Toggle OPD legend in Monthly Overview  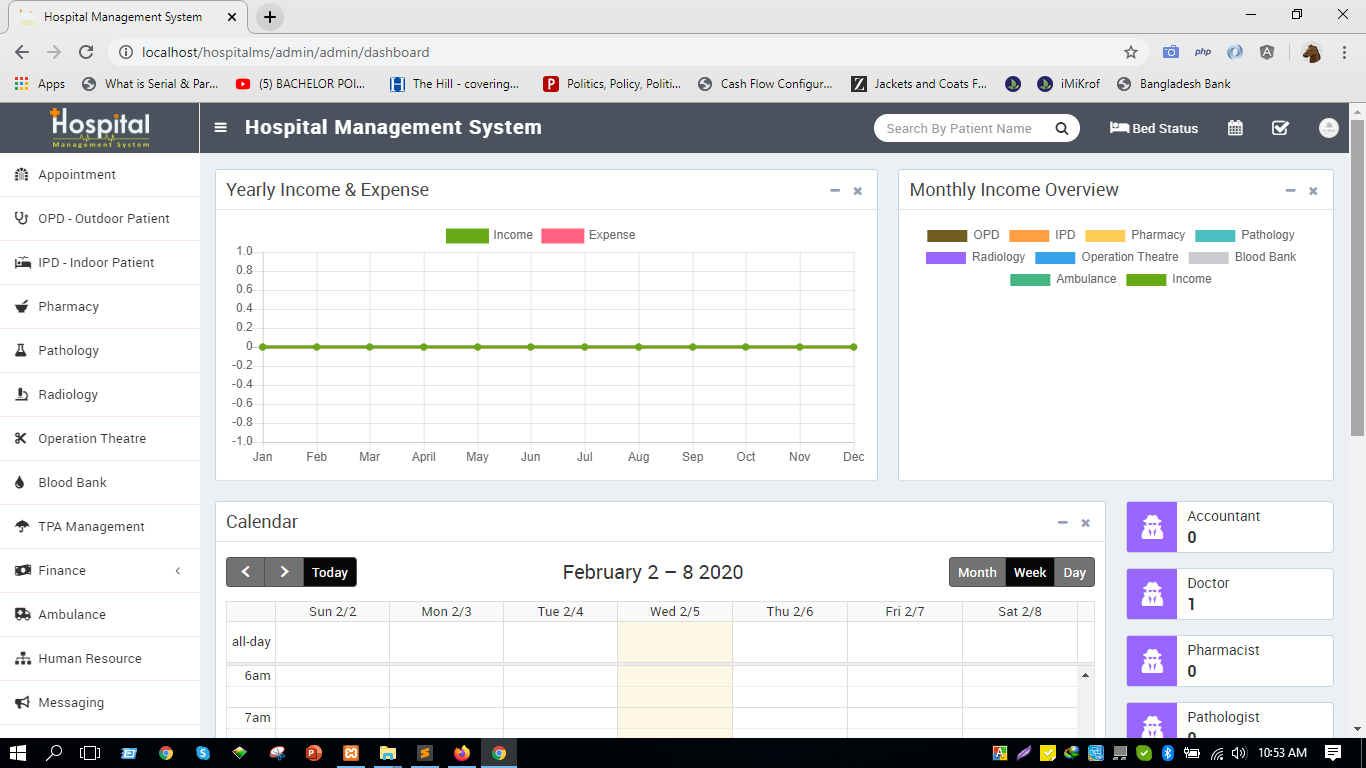pos(963,235)
